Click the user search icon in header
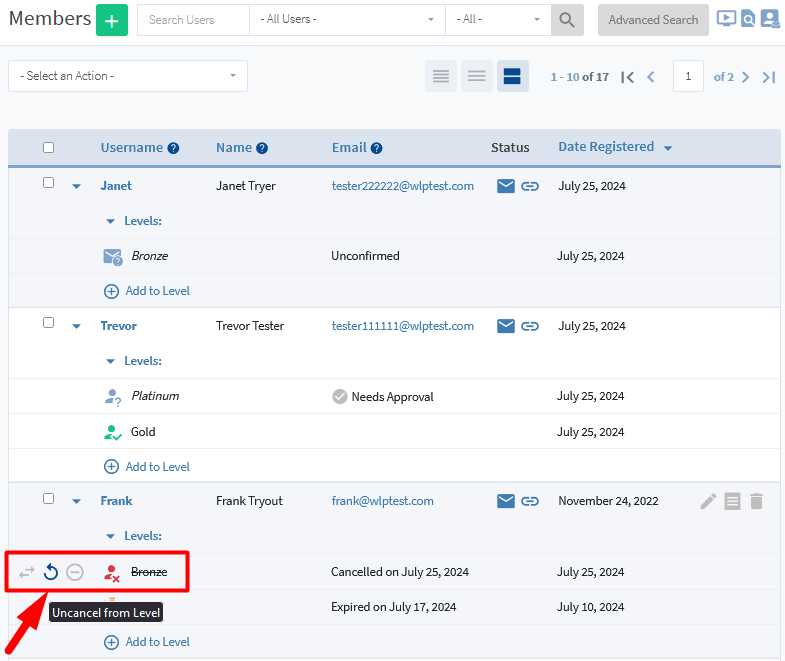785x661 pixels. (748, 19)
